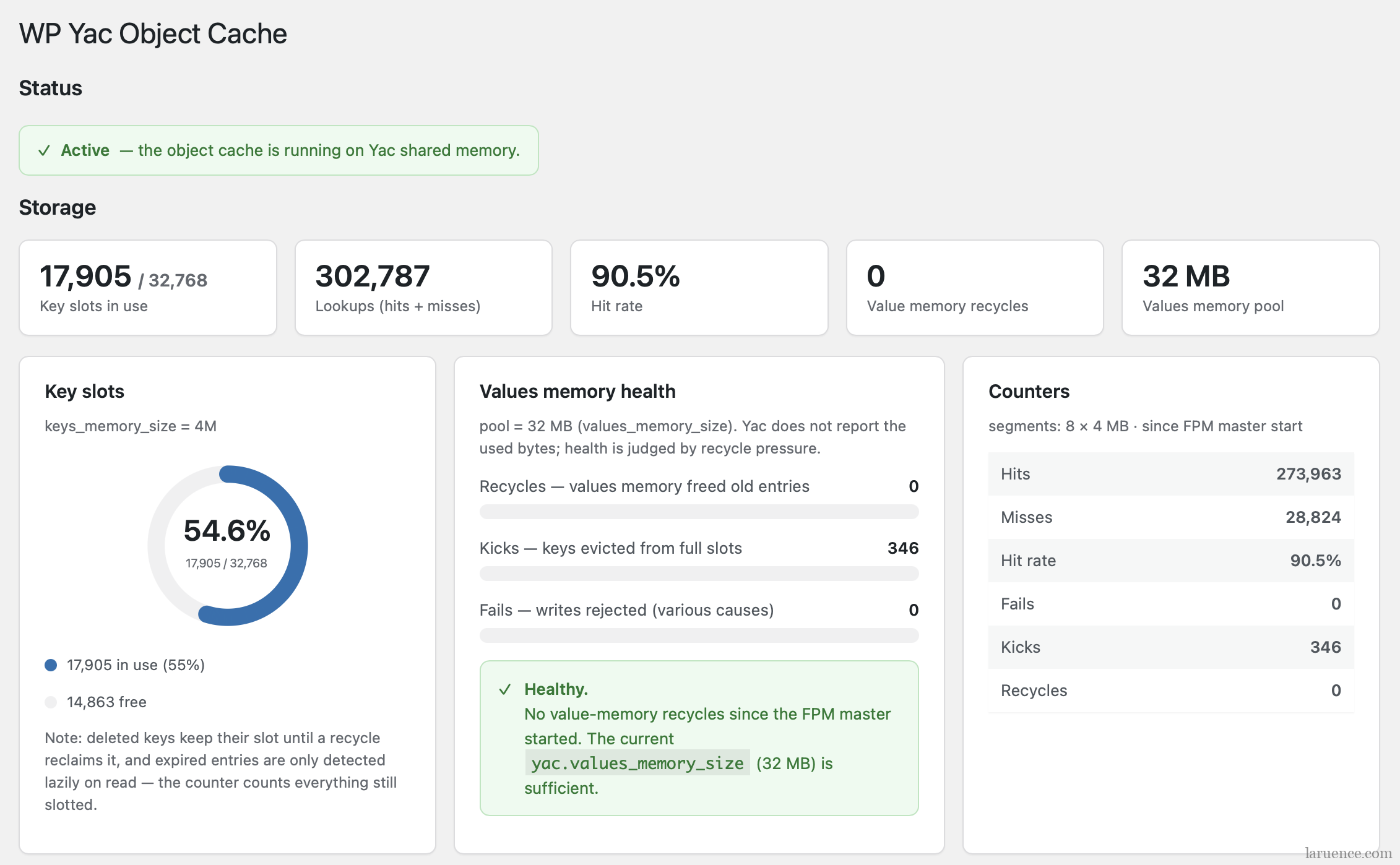
Task: Click the small "17,905 / 32,768" text inside the donut
Action: tap(227, 563)
